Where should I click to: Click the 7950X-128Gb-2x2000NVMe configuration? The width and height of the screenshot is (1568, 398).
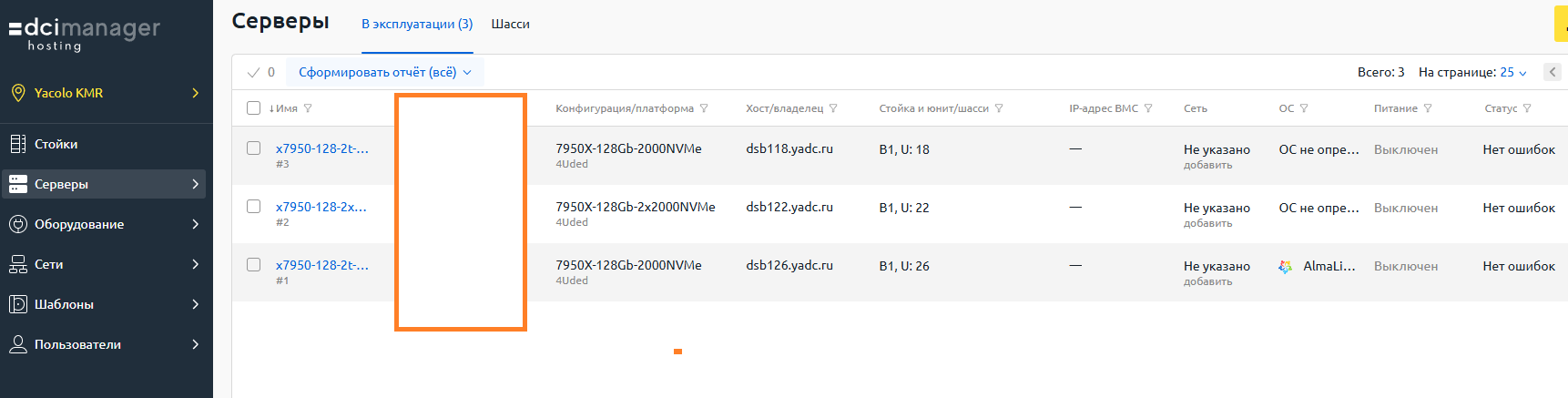point(636,207)
